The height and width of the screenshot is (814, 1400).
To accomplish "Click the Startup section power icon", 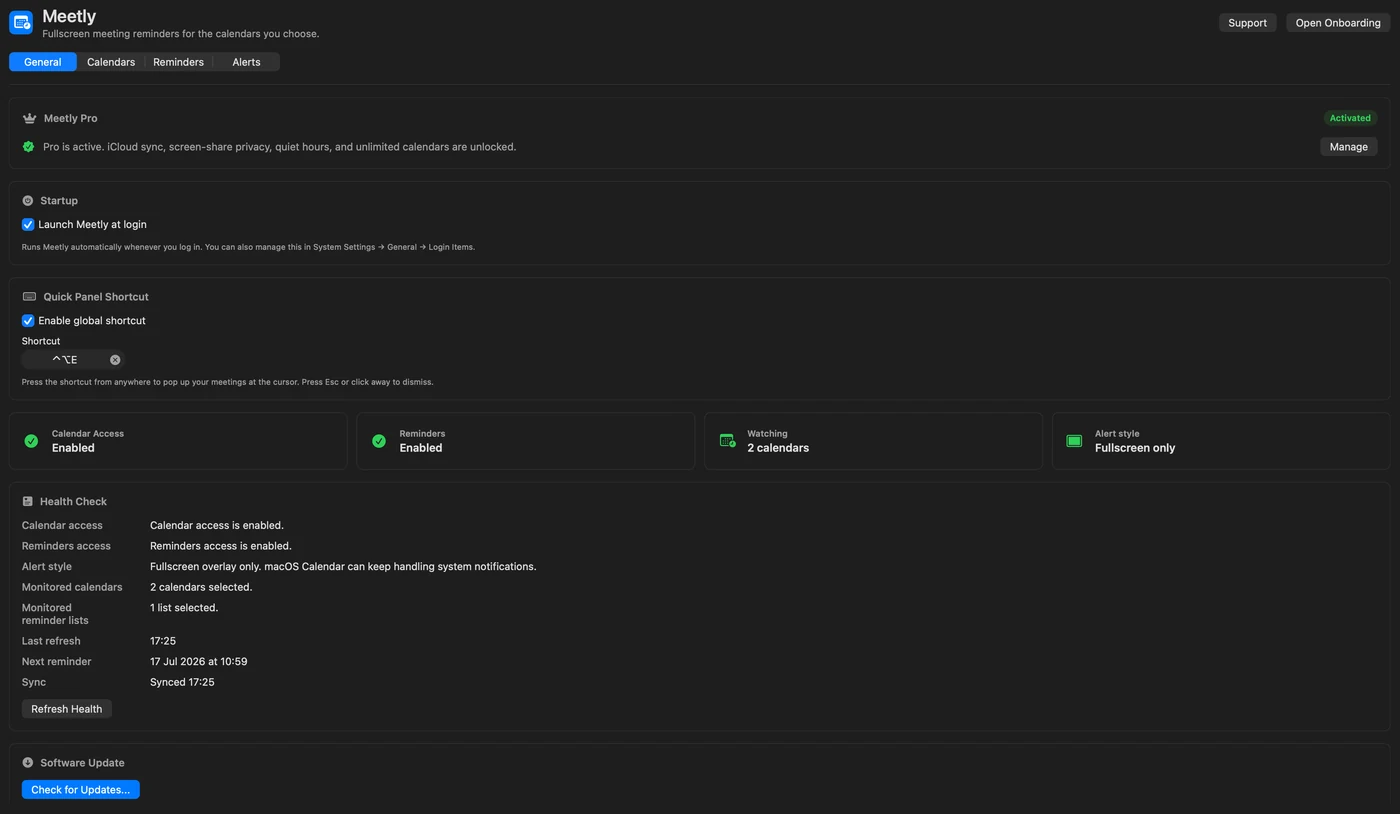I will (x=28, y=201).
